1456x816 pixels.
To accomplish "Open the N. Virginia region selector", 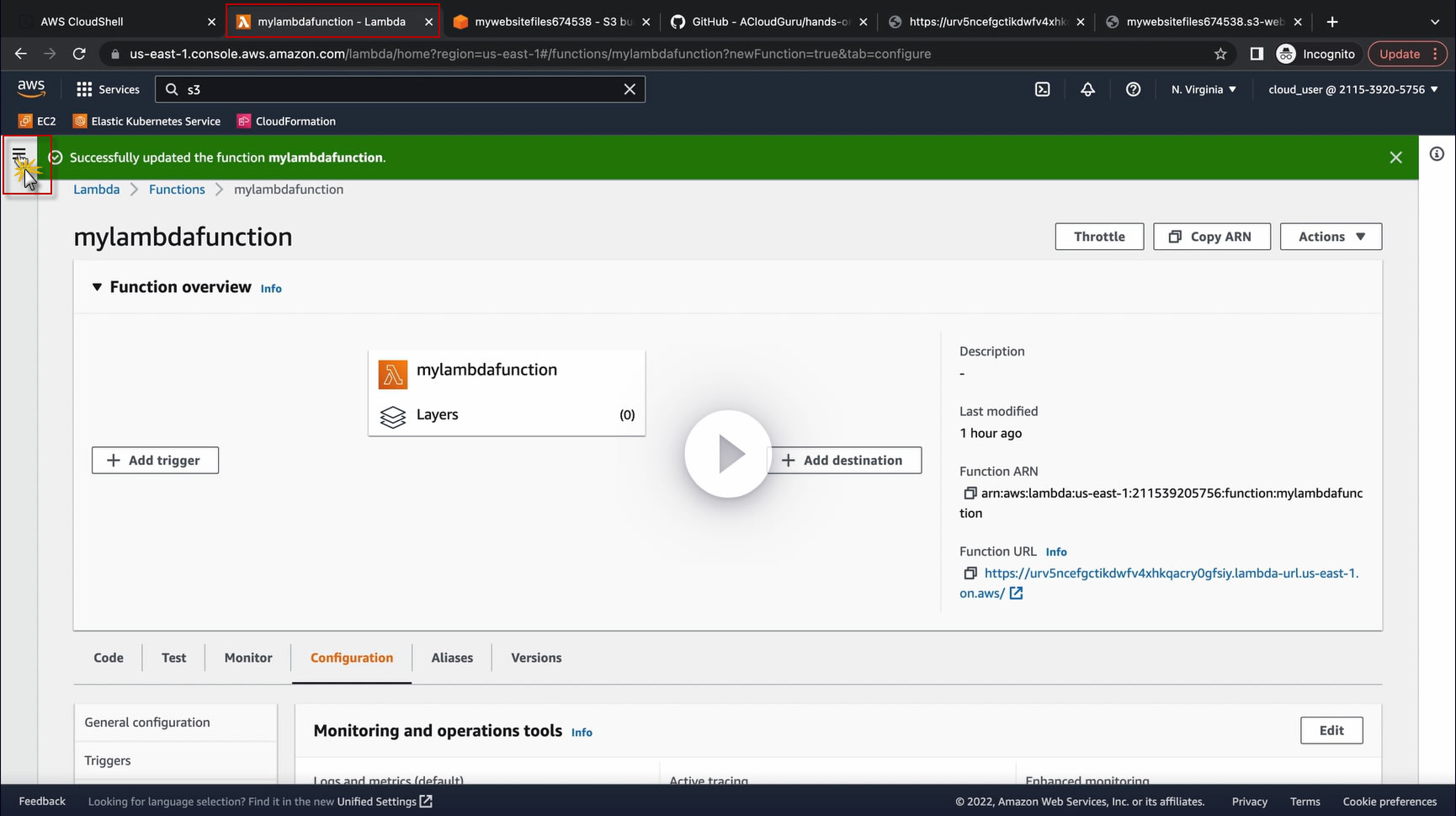I will [1204, 89].
